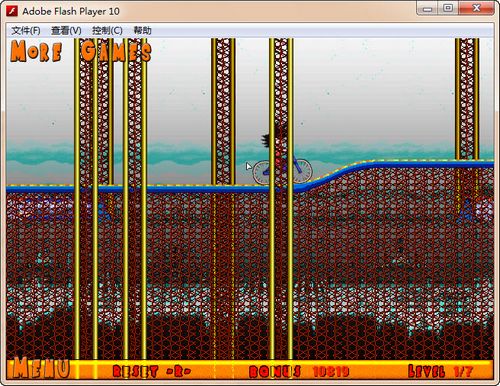Click the Bonus score counter
Image resolution: width=500 pixels, height=386 pixels.
click(x=299, y=371)
